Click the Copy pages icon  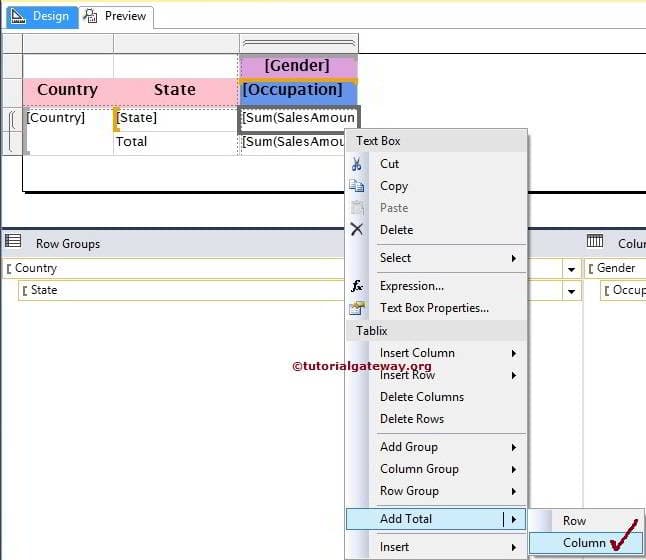[357, 186]
